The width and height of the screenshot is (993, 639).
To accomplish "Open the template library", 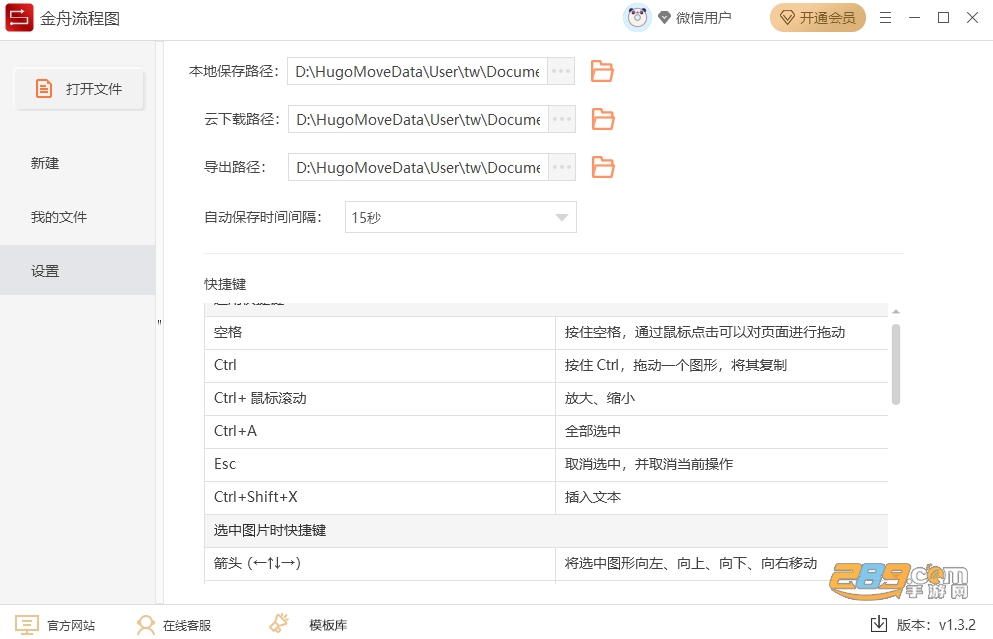I will click(x=308, y=624).
